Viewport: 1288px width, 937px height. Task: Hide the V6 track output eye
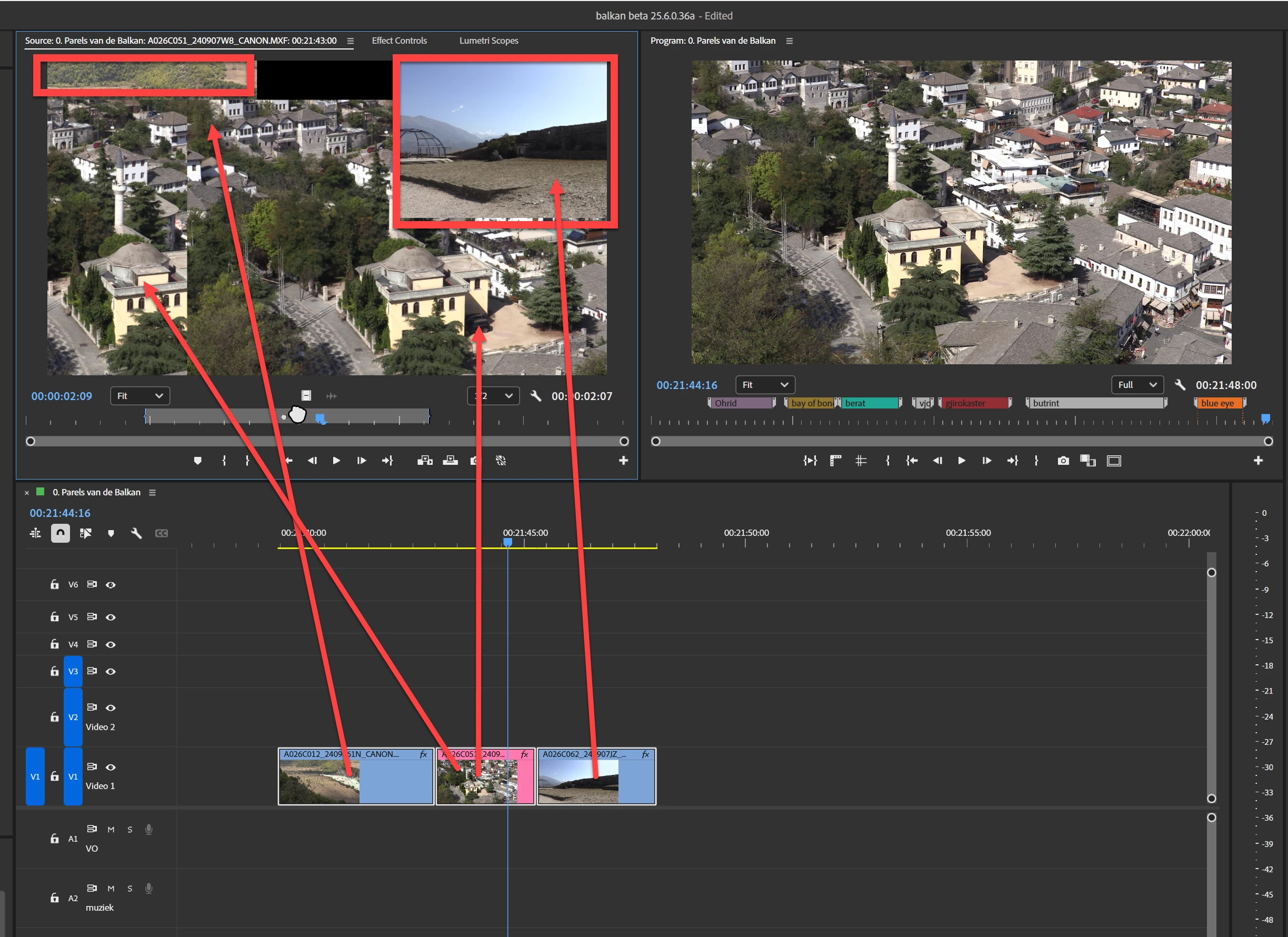[x=111, y=584]
